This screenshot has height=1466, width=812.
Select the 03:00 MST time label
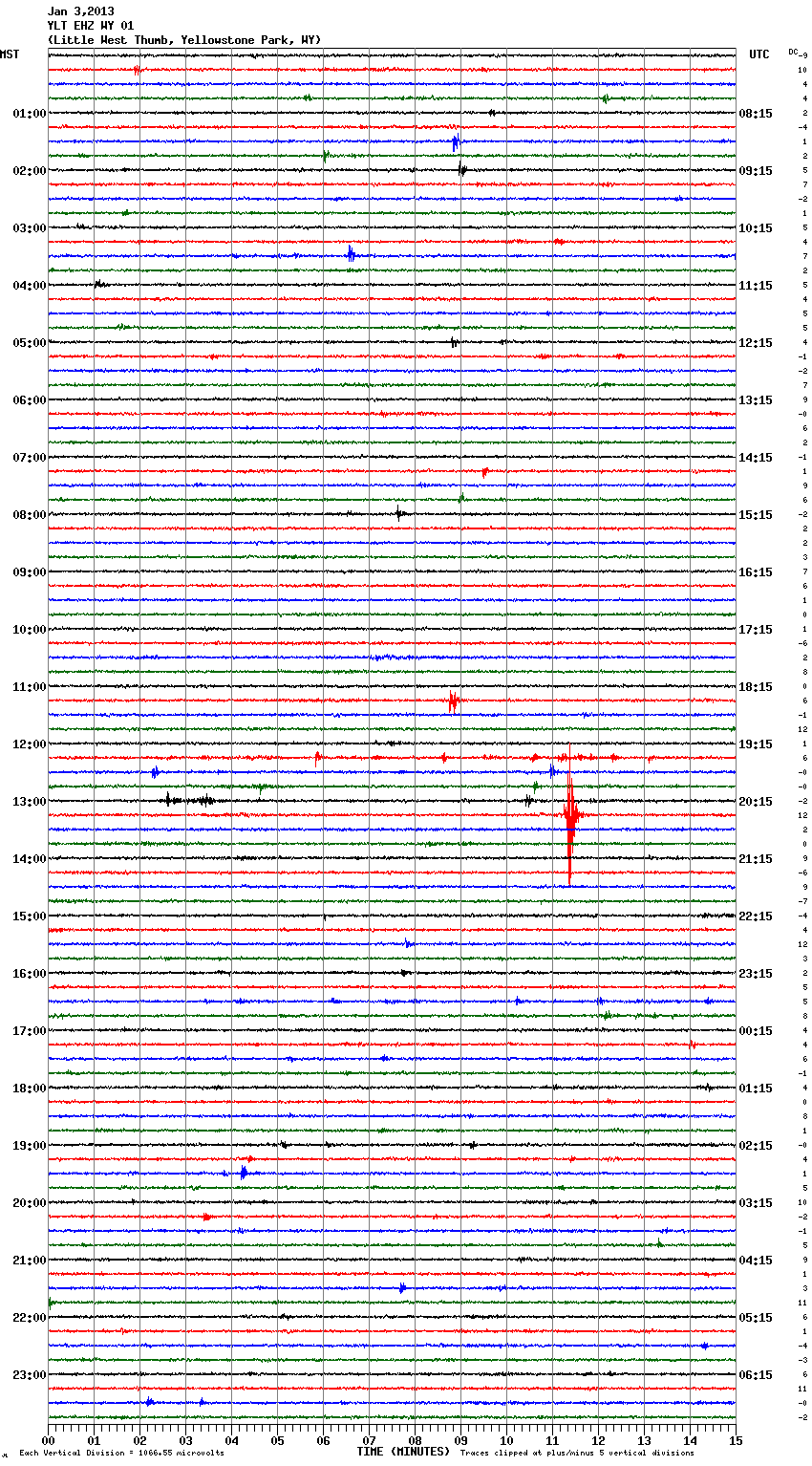tap(30, 228)
